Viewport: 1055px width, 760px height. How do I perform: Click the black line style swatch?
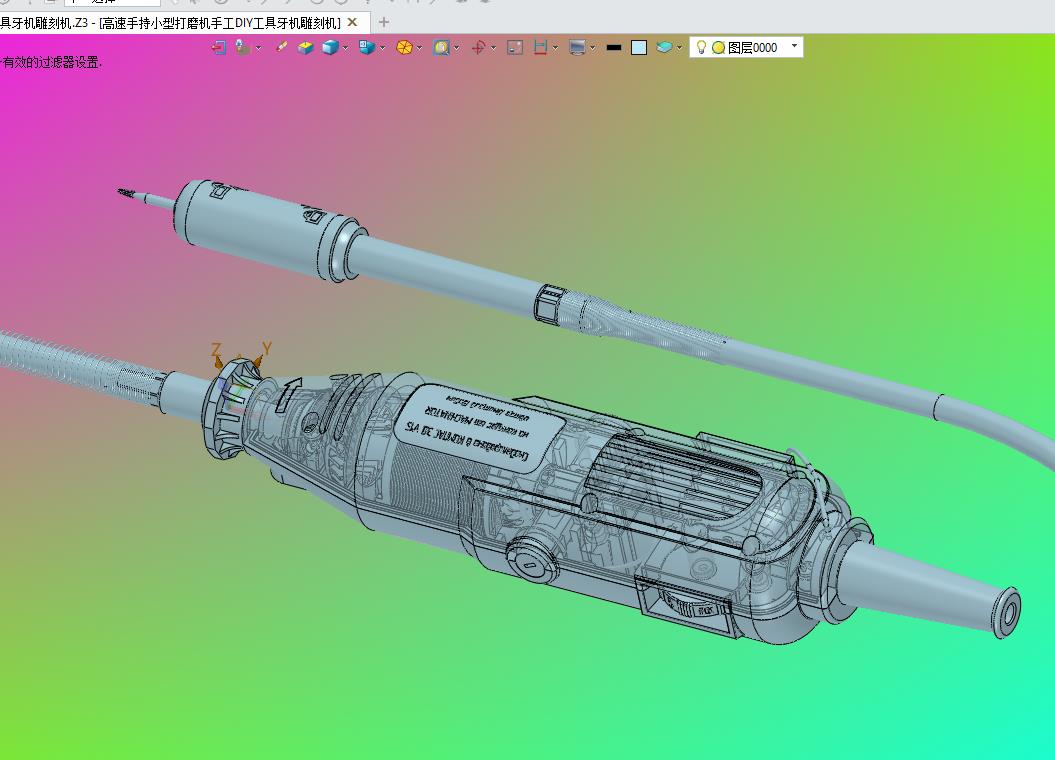click(x=614, y=48)
